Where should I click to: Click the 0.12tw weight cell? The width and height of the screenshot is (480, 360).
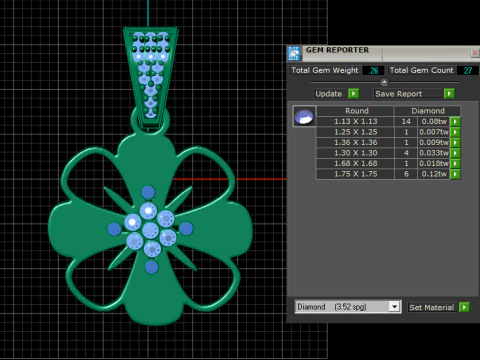pyautogui.click(x=434, y=174)
